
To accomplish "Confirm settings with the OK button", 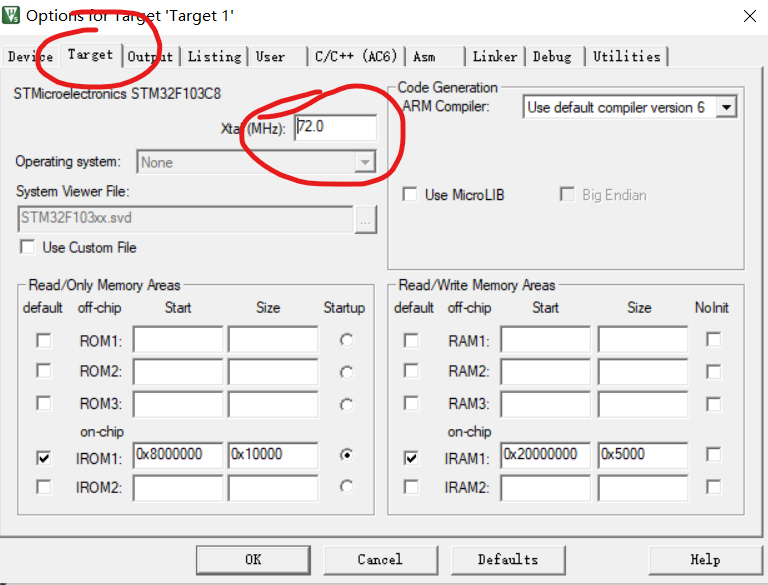I will tap(253, 560).
